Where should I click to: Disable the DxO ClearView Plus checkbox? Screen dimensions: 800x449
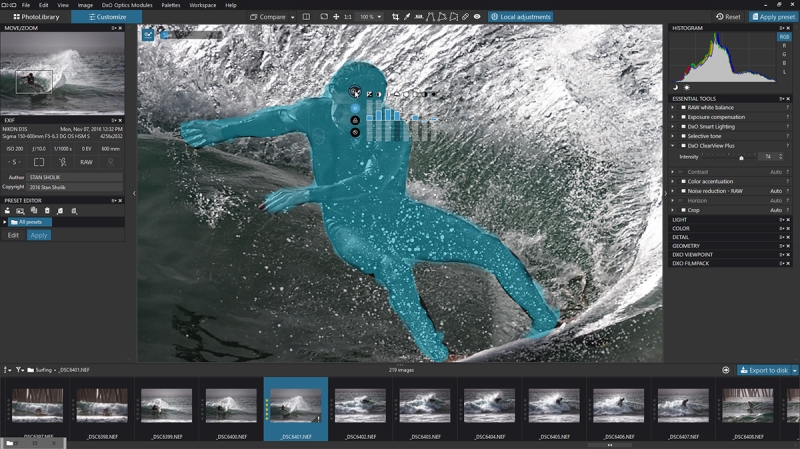[x=683, y=146]
